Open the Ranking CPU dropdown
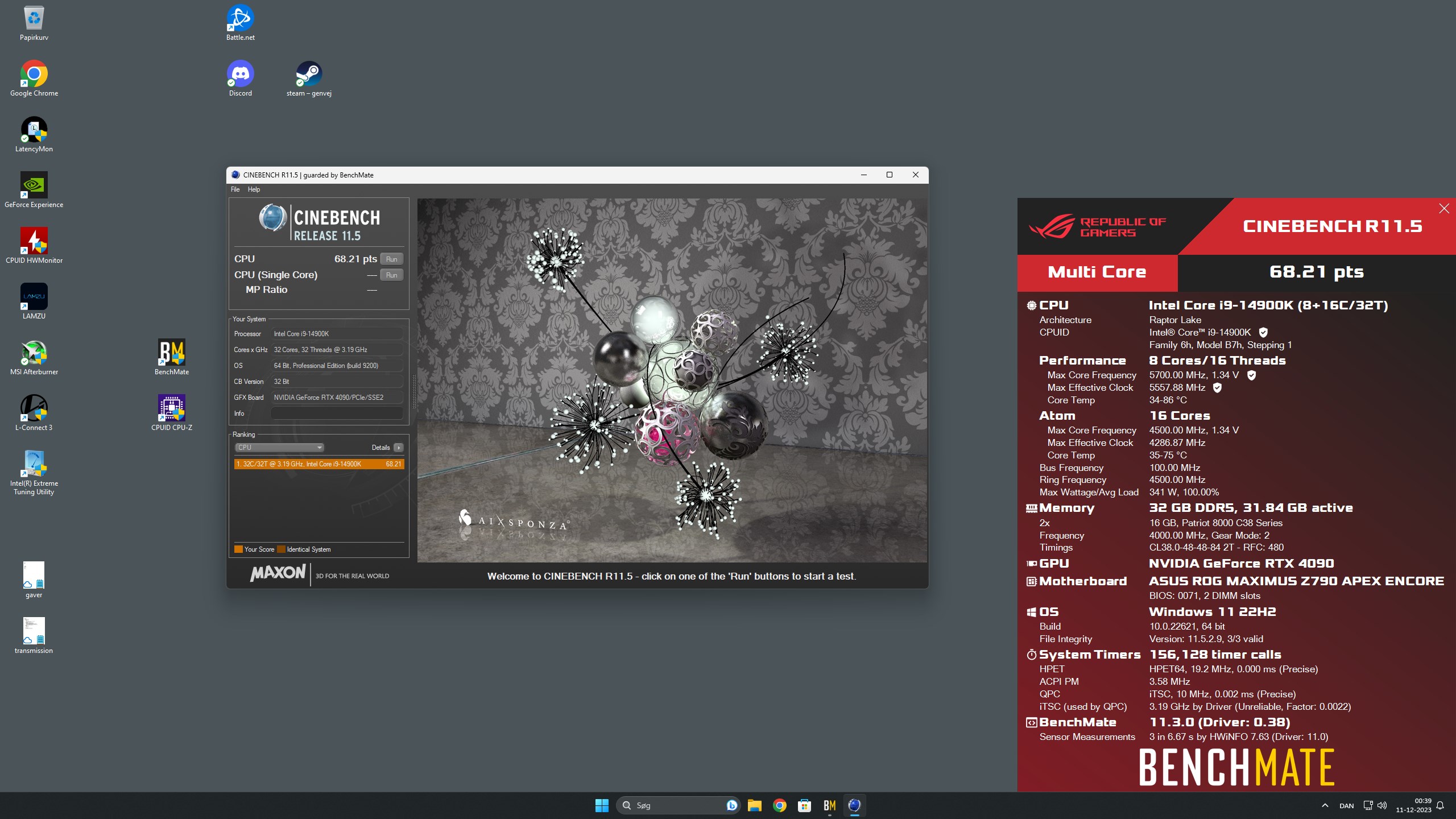This screenshot has height=819, width=1456. coord(279,448)
